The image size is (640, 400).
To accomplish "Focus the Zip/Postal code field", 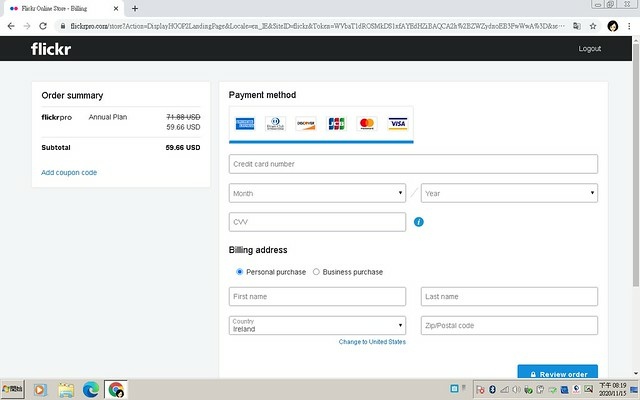I will click(x=509, y=325).
